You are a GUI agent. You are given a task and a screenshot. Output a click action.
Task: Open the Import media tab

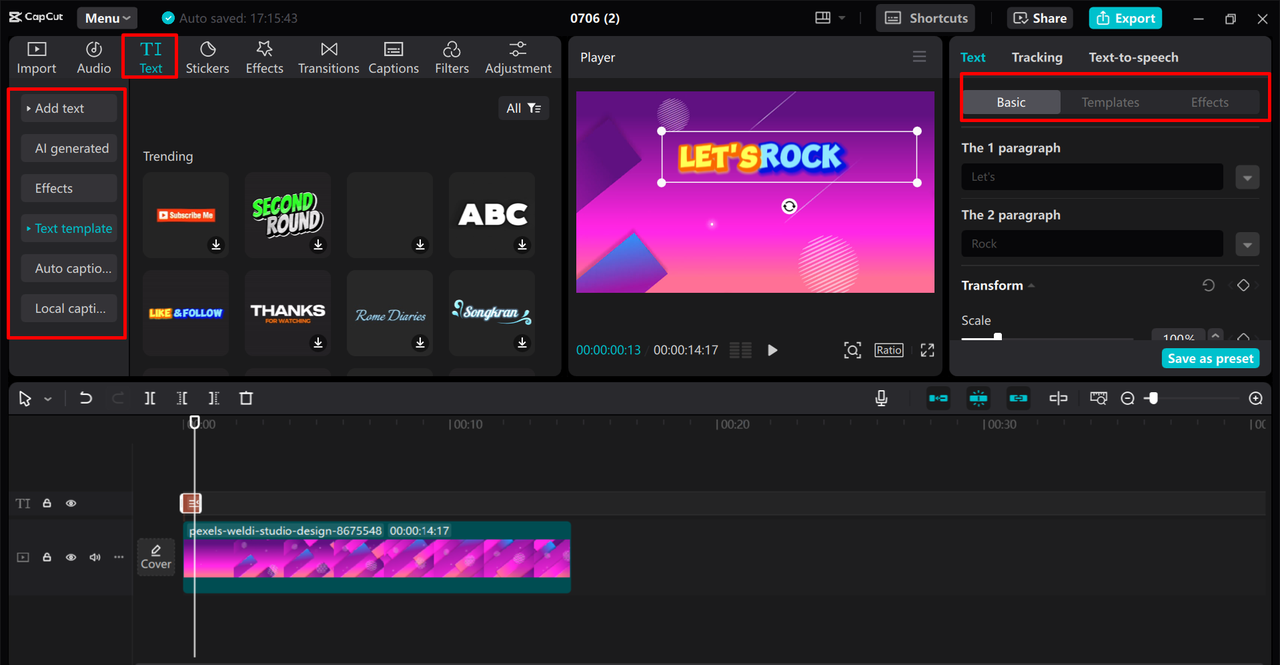(36, 58)
